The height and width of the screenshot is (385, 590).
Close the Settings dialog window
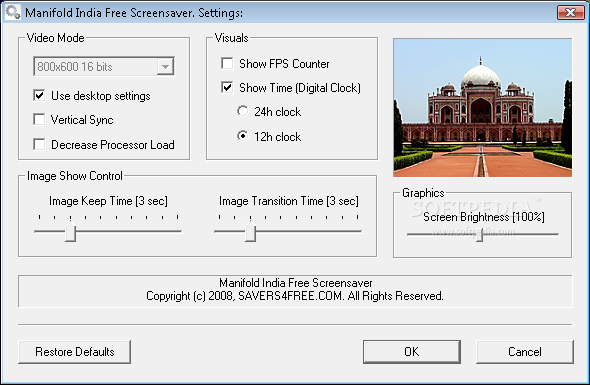(x=570, y=12)
